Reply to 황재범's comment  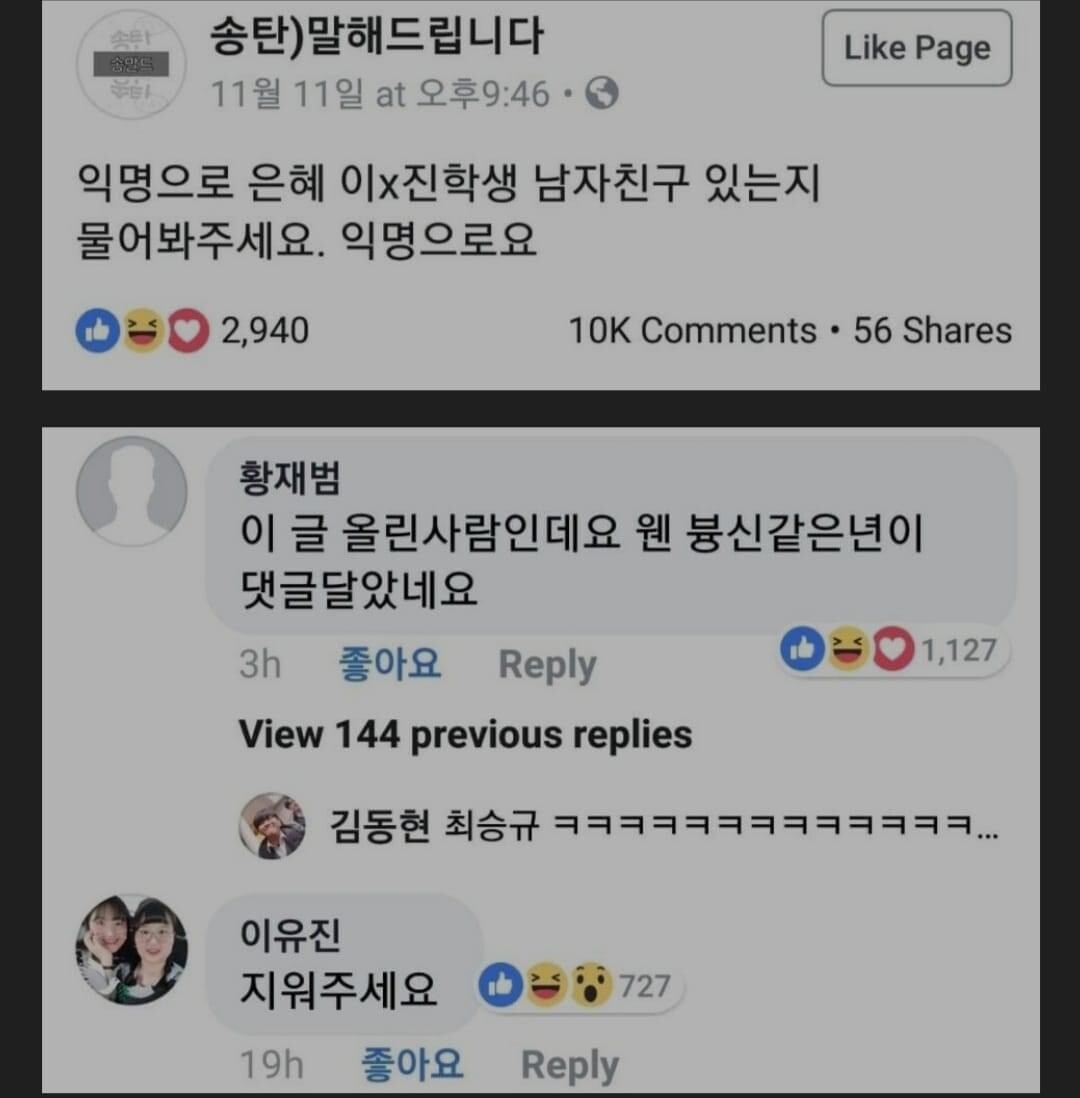(x=547, y=665)
